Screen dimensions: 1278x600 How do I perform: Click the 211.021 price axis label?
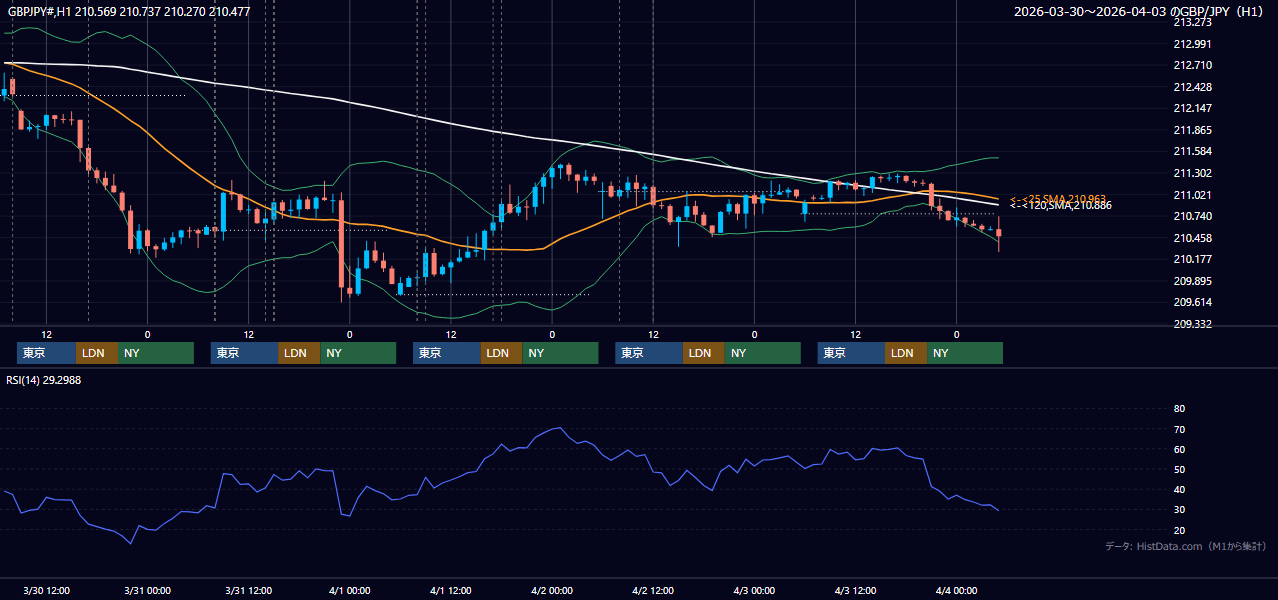click(x=1192, y=195)
